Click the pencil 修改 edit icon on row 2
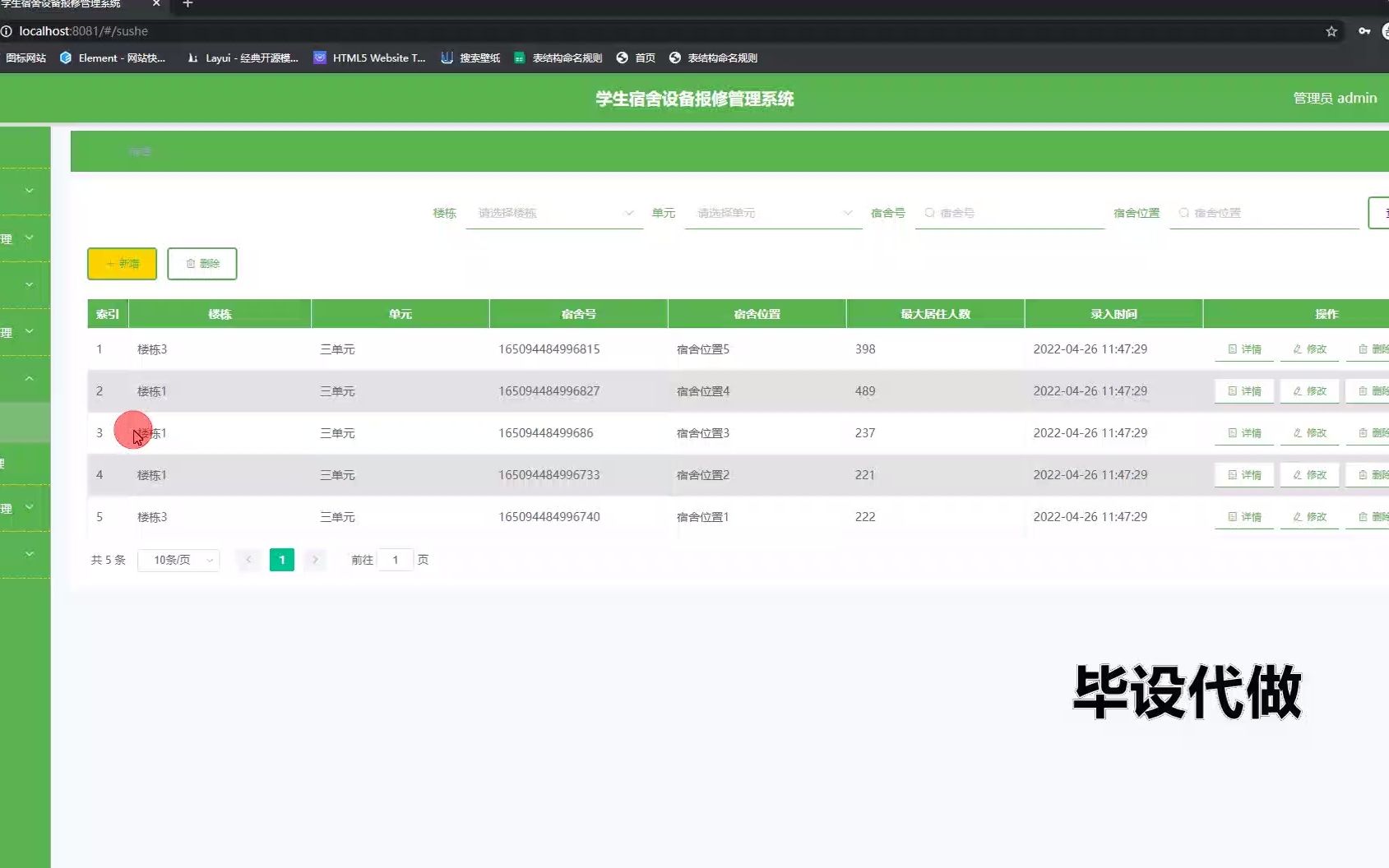This screenshot has height=868, width=1389. point(1308,390)
